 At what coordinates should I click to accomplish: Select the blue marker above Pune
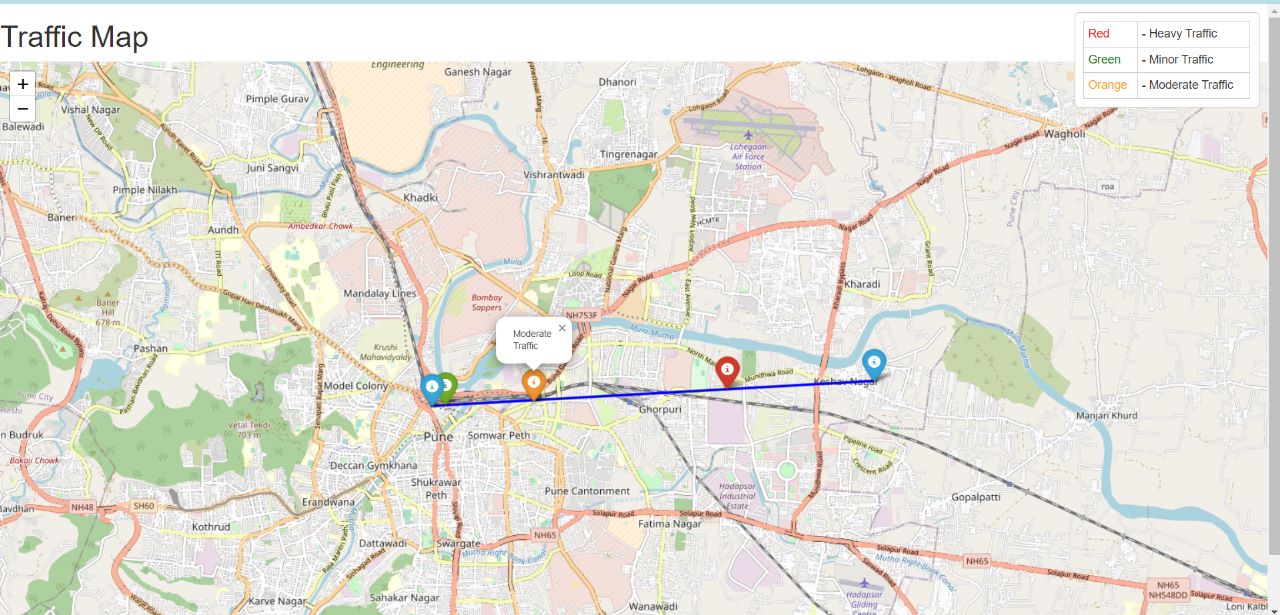tap(431, 389)
